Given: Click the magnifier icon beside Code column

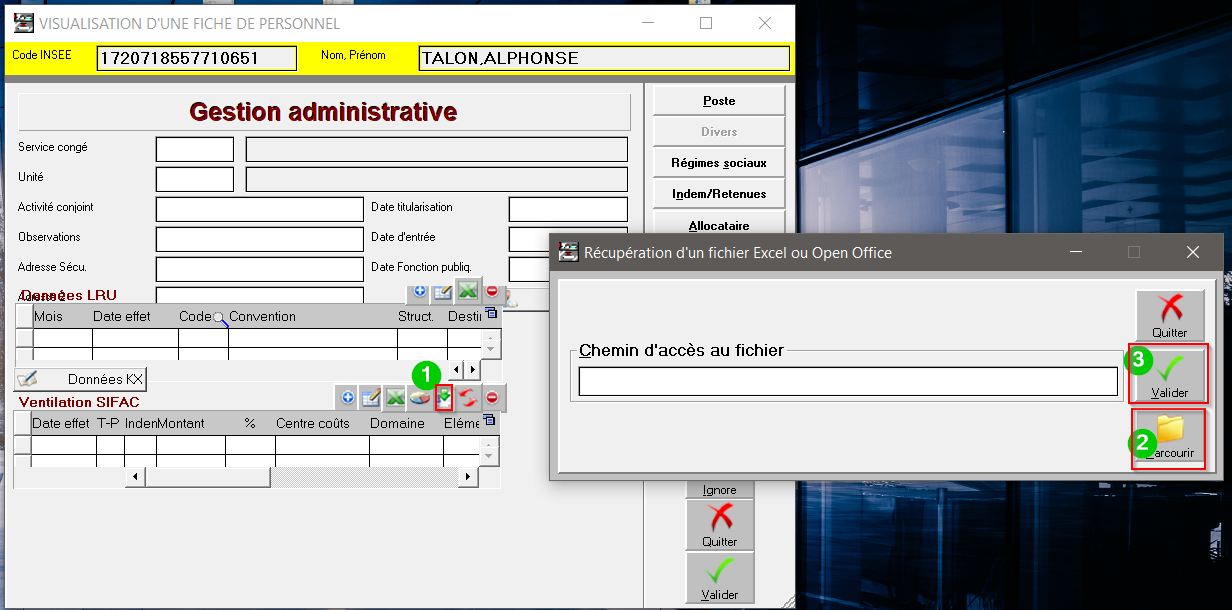Looking at the screenshot, I should tap(219, 317).
